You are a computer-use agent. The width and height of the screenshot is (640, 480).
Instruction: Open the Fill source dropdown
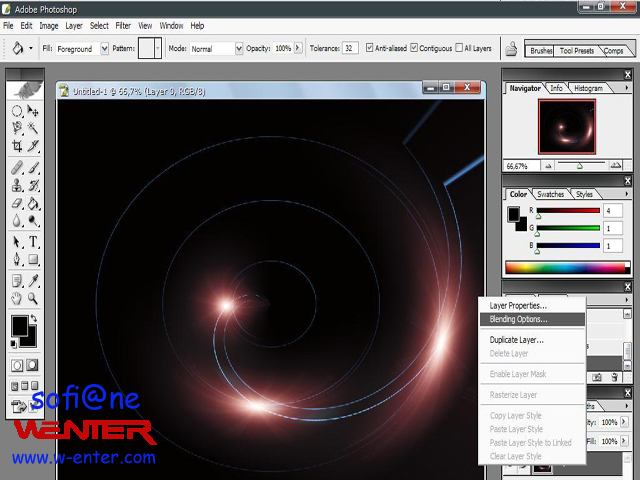point(104,48)
